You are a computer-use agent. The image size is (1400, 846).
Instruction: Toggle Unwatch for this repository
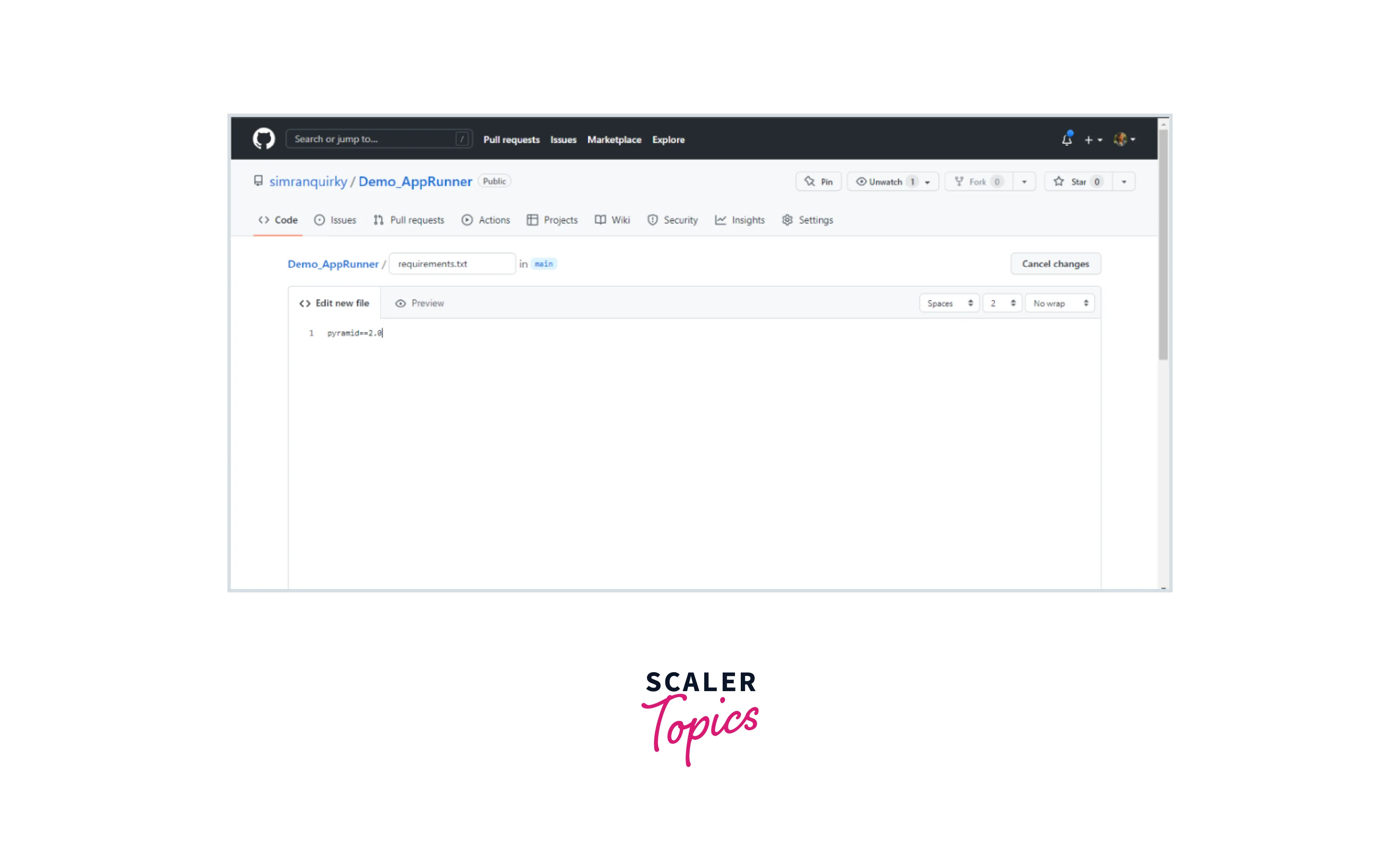tap(886, 182)
